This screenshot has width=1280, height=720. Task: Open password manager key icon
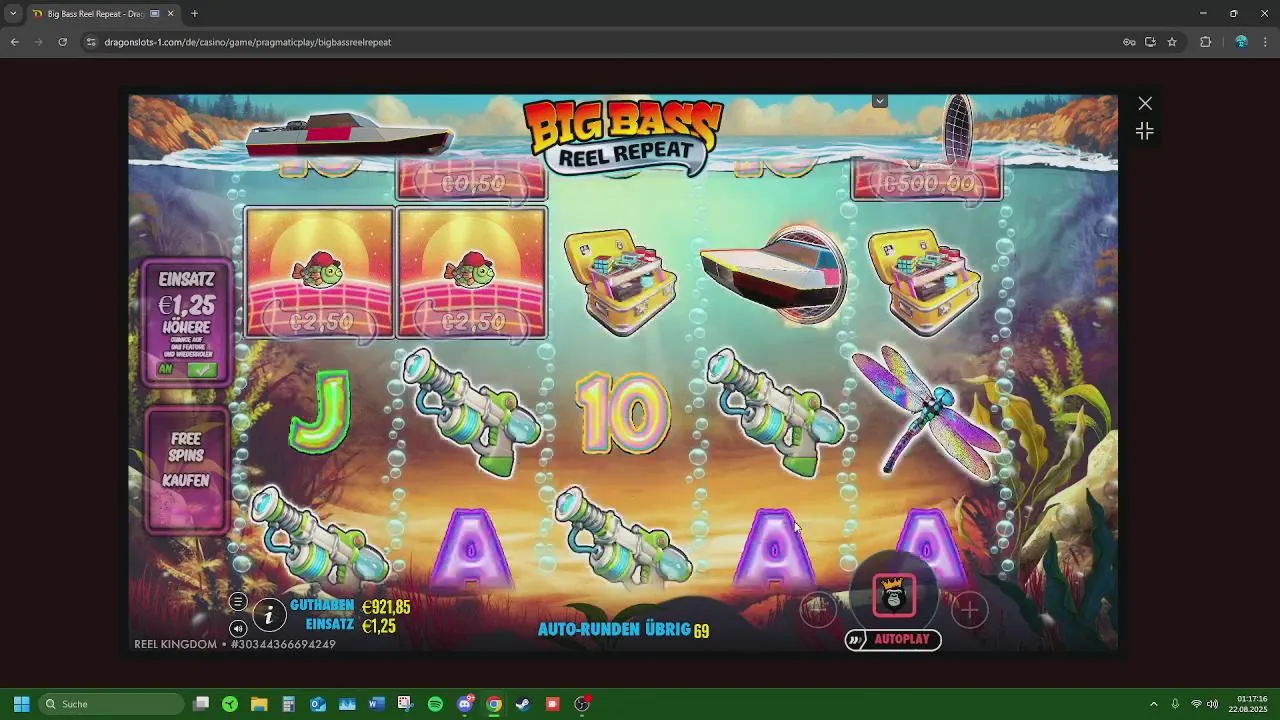click(1129, 42)
